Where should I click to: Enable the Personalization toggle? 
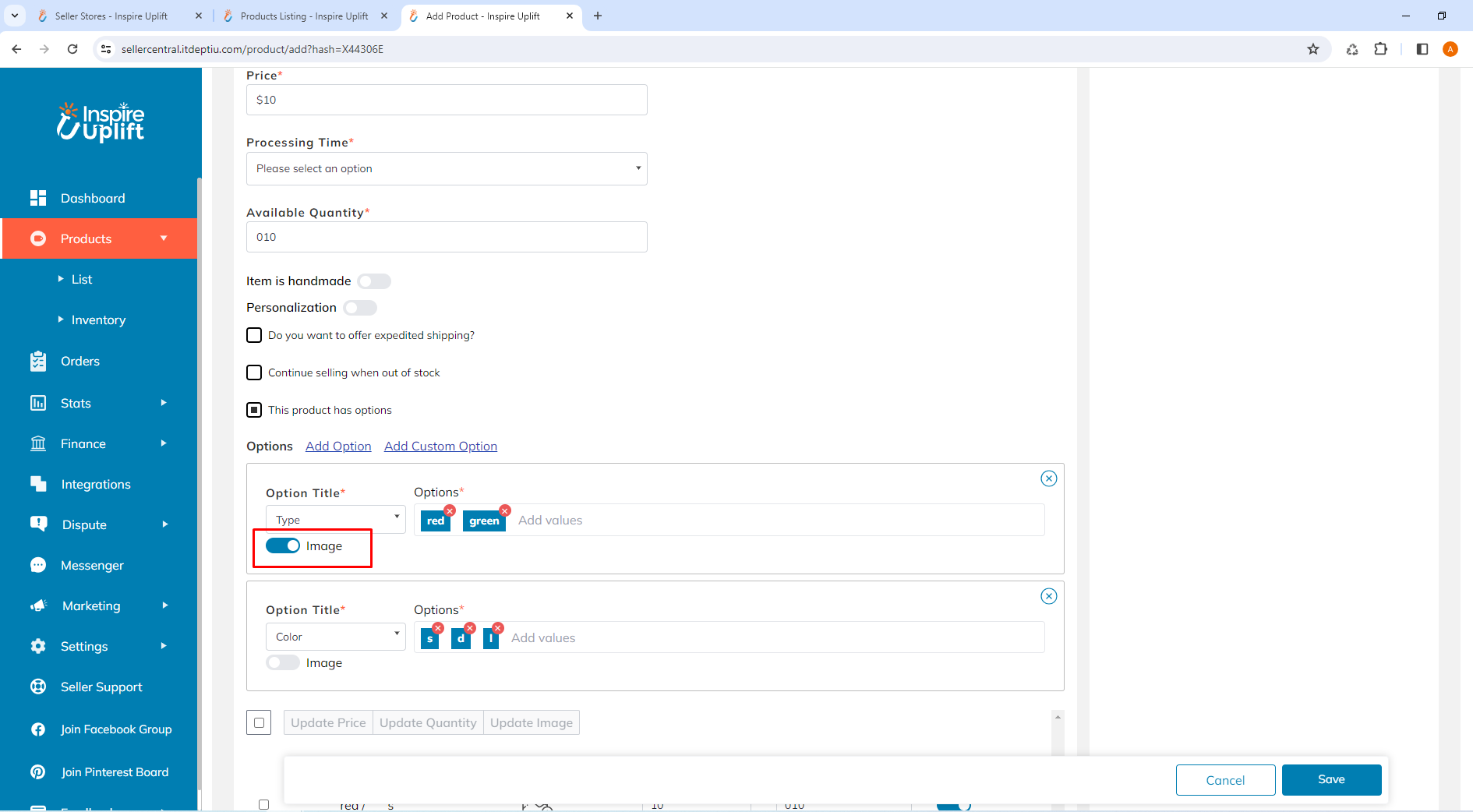click(x=360, y=308)
